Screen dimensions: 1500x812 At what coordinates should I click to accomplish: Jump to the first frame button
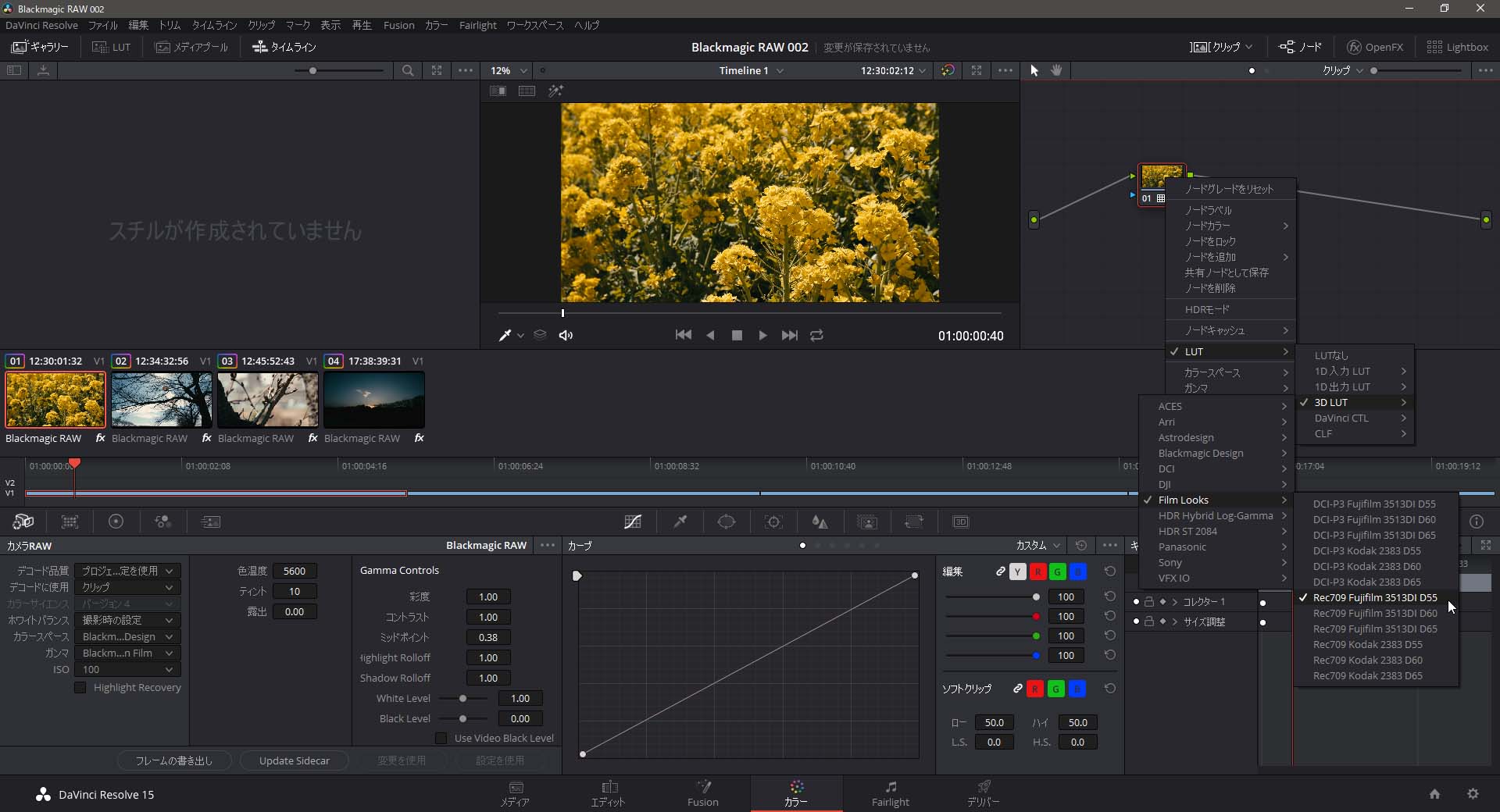tap(684, 335)
